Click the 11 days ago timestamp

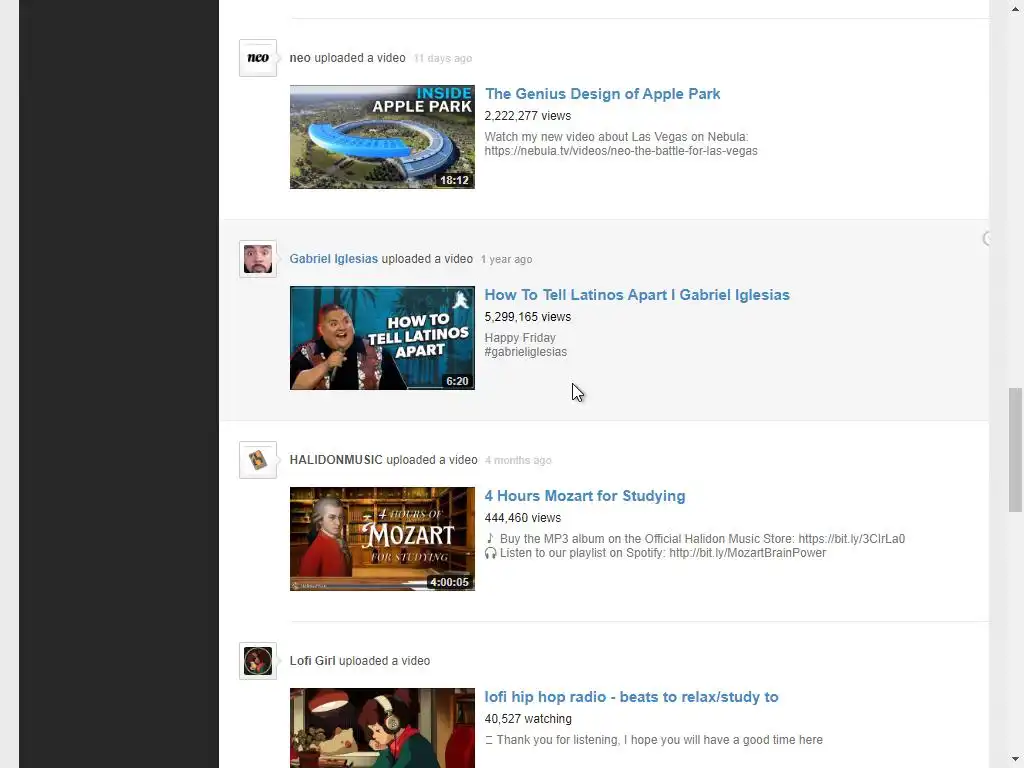pyautogui.click(x=443, y=59)
